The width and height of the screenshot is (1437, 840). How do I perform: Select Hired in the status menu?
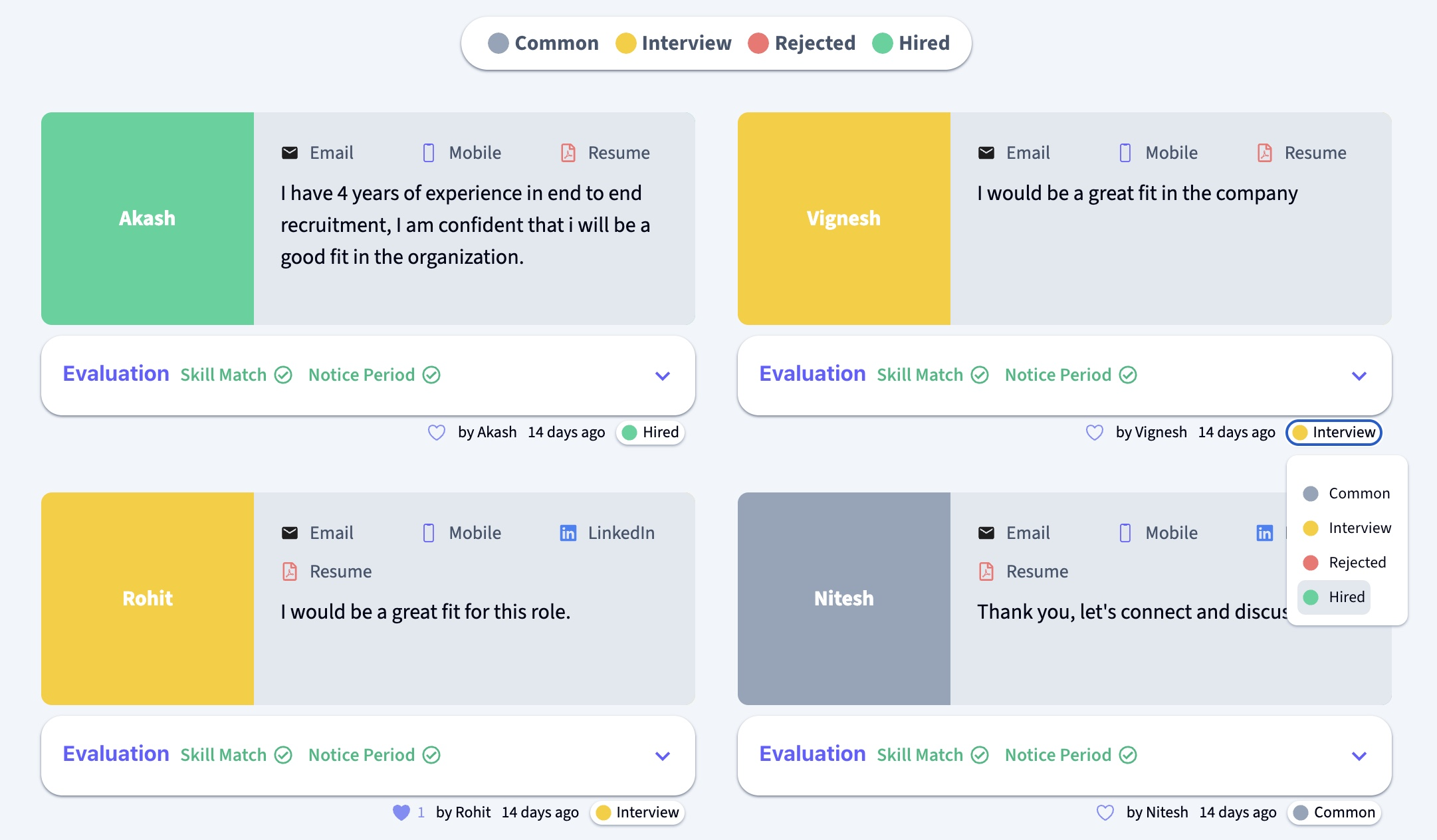coord(1334,597)
